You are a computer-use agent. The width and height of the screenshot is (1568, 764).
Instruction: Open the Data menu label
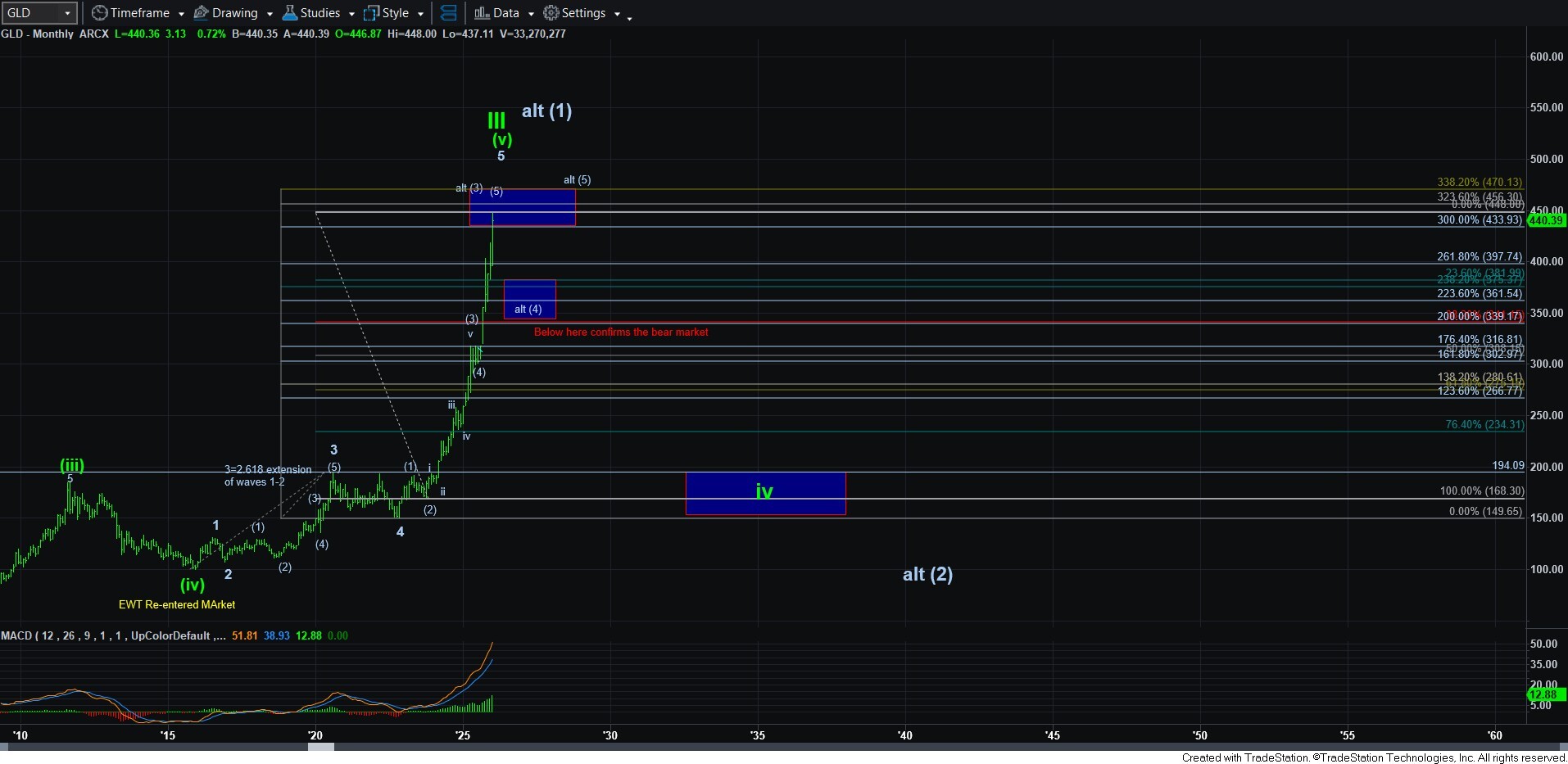coord(505,13)
